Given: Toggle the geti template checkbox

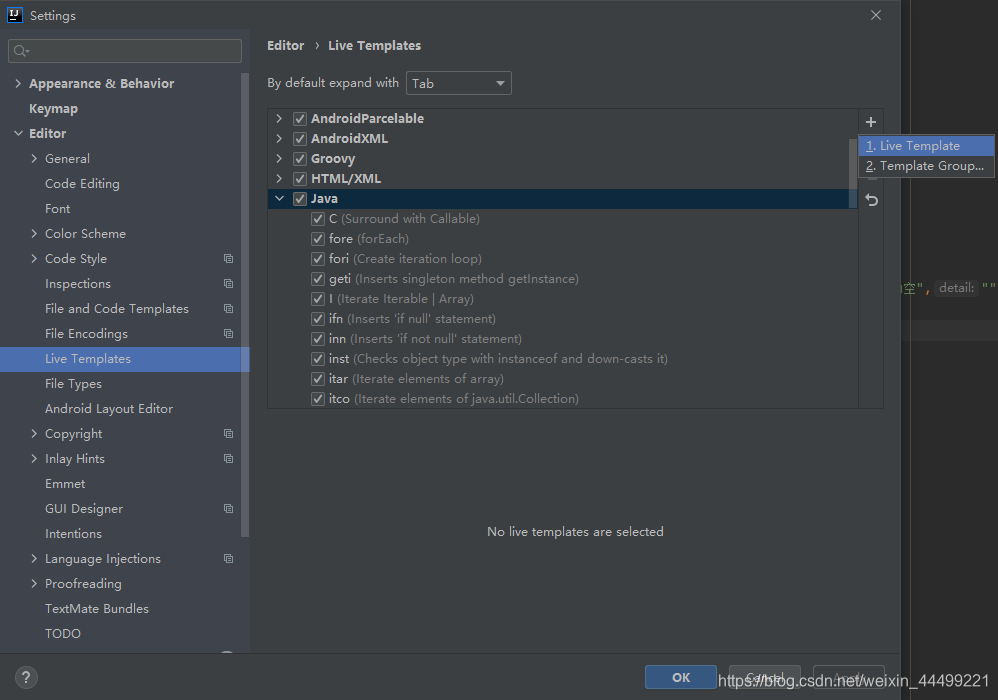Looking at the screenshot, I should coord(318,279).
